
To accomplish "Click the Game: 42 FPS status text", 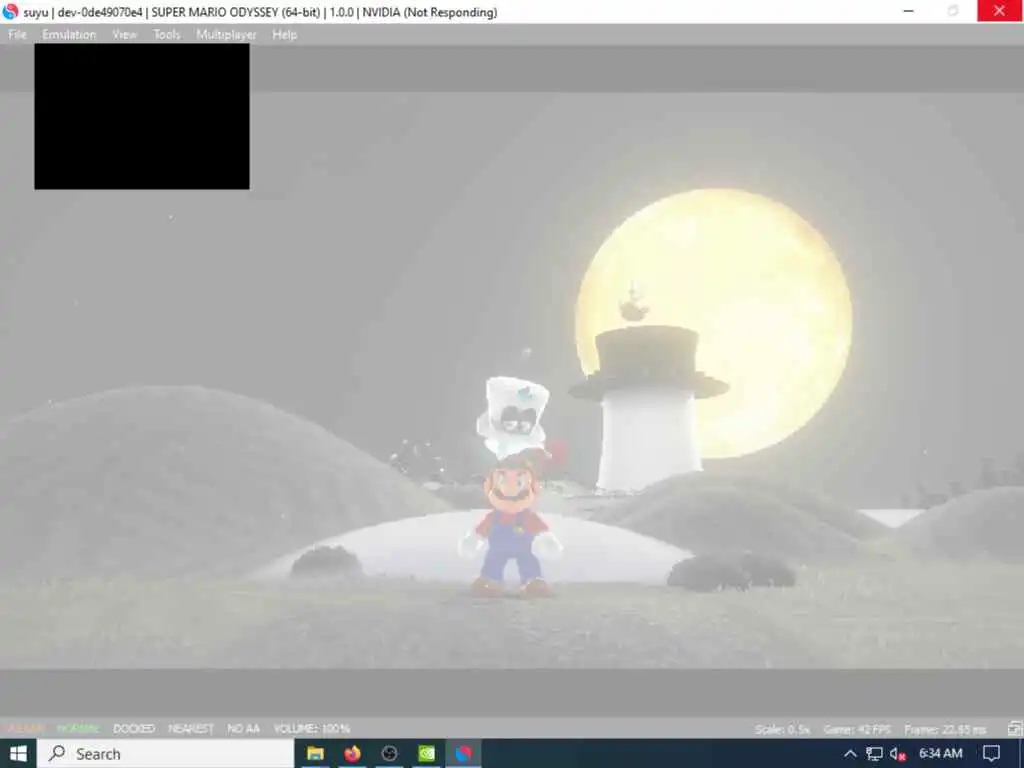I will (857, 729).
